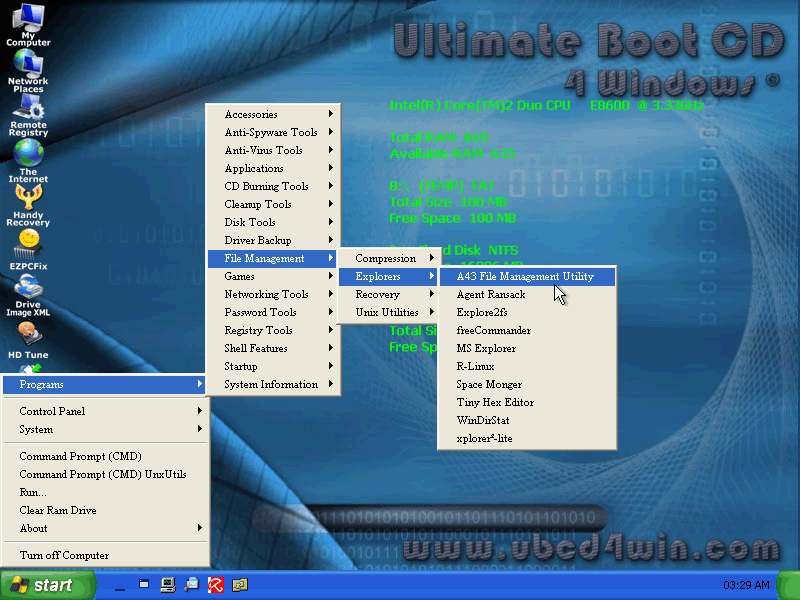This screenshot has width=800, height=600.
Task: Open the System Information submenu
Action: pyautogui.click(x=272, y=384)
